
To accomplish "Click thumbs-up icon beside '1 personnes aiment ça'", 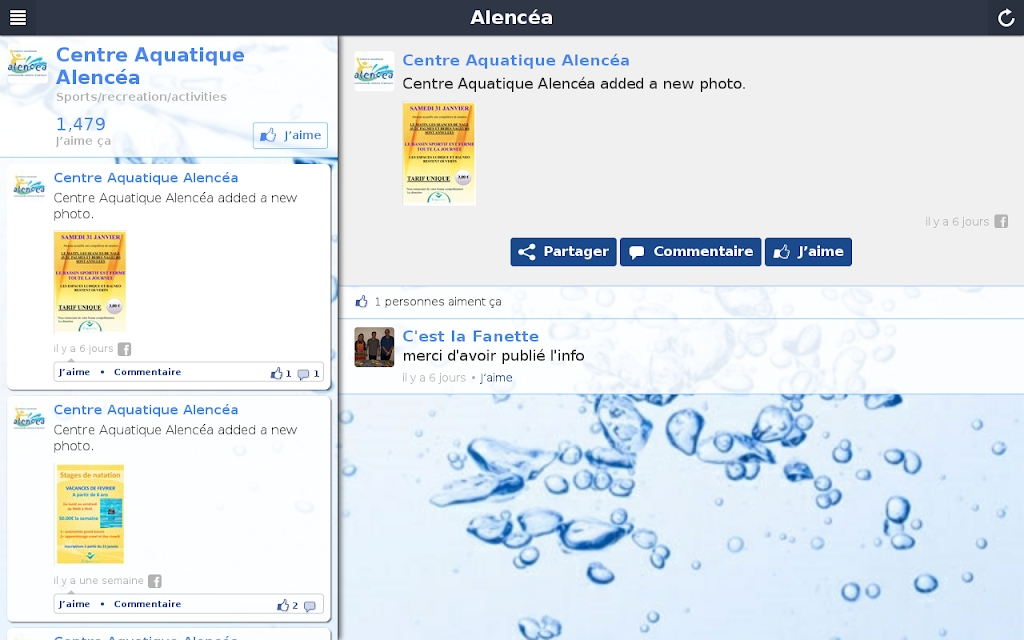I will [361, 301].
